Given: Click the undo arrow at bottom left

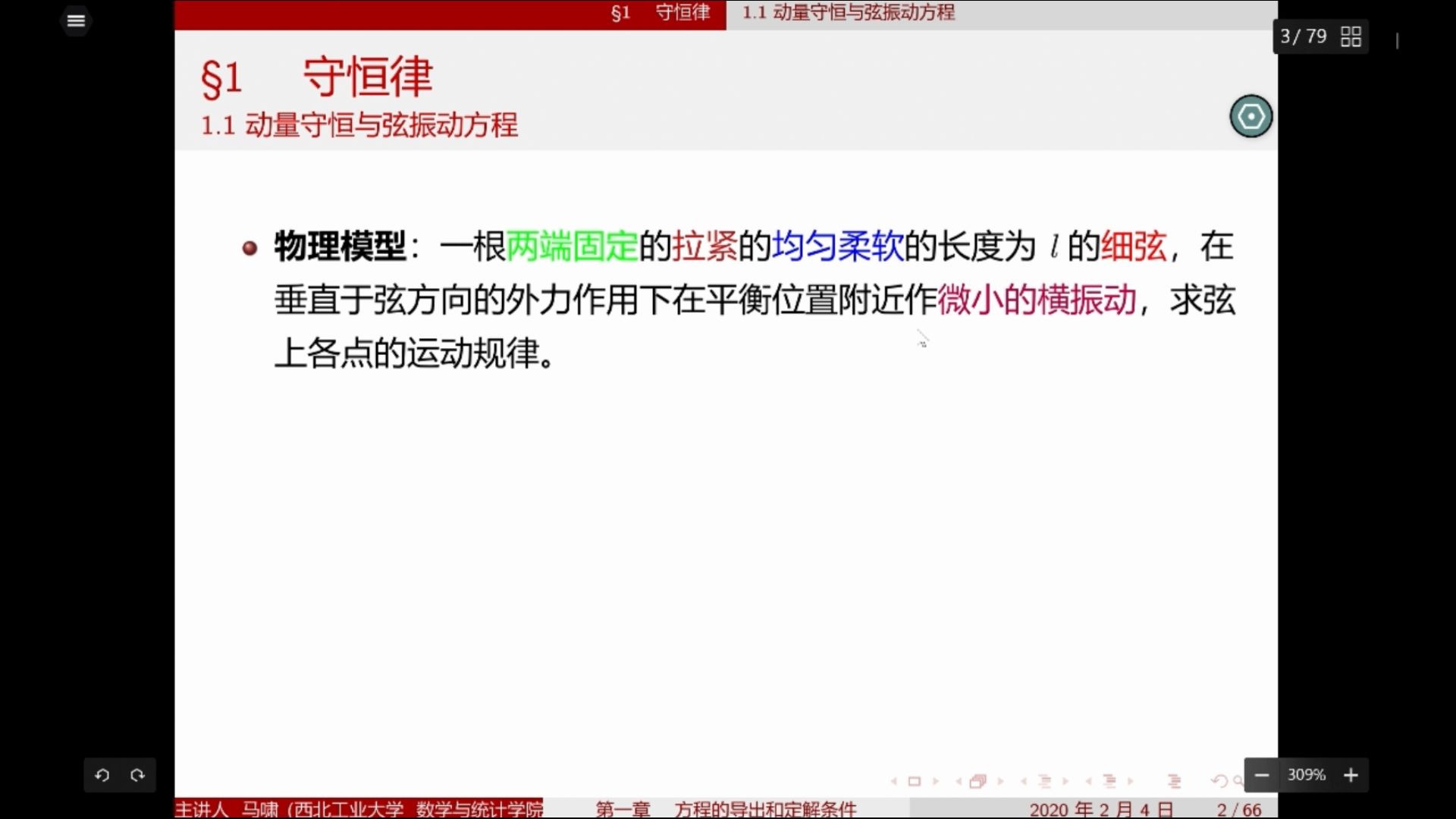Looking at the screenshot, I should click(x=102, y=775).
